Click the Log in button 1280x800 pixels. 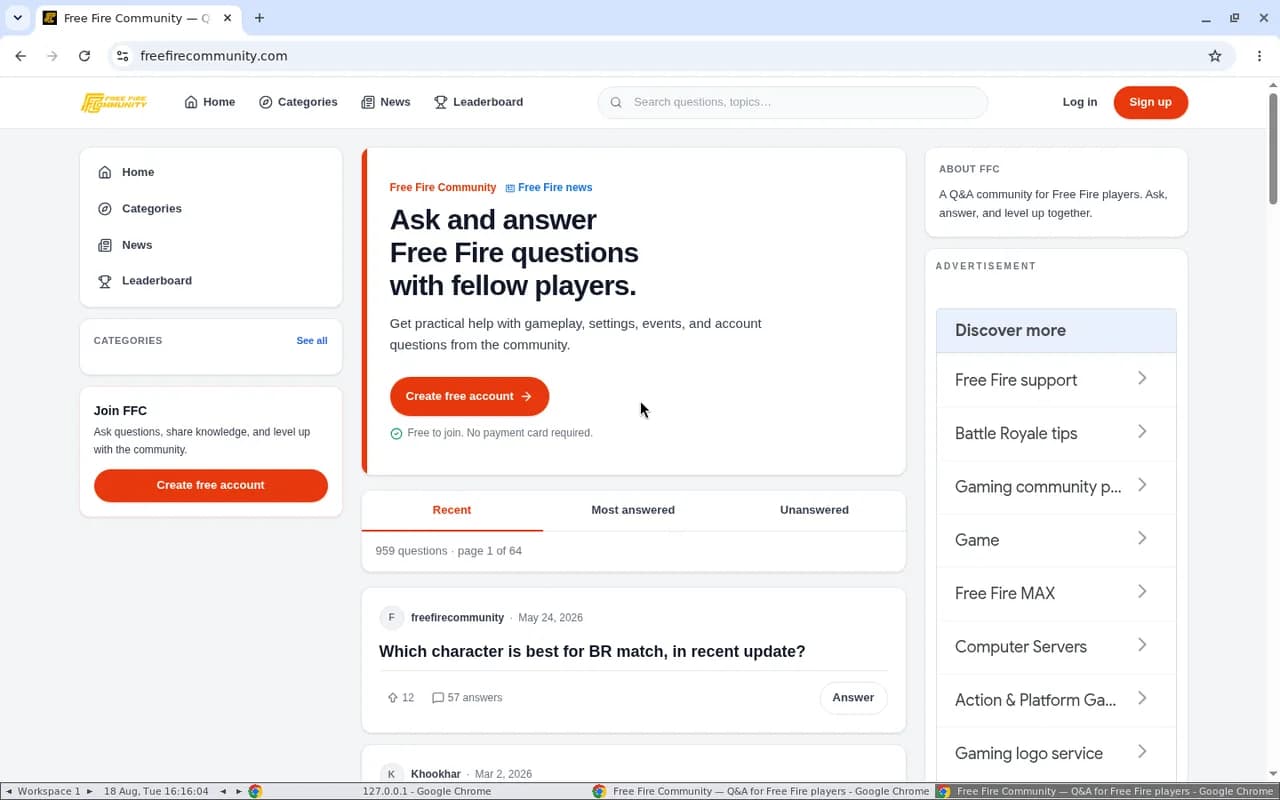tap(1080, 102)
